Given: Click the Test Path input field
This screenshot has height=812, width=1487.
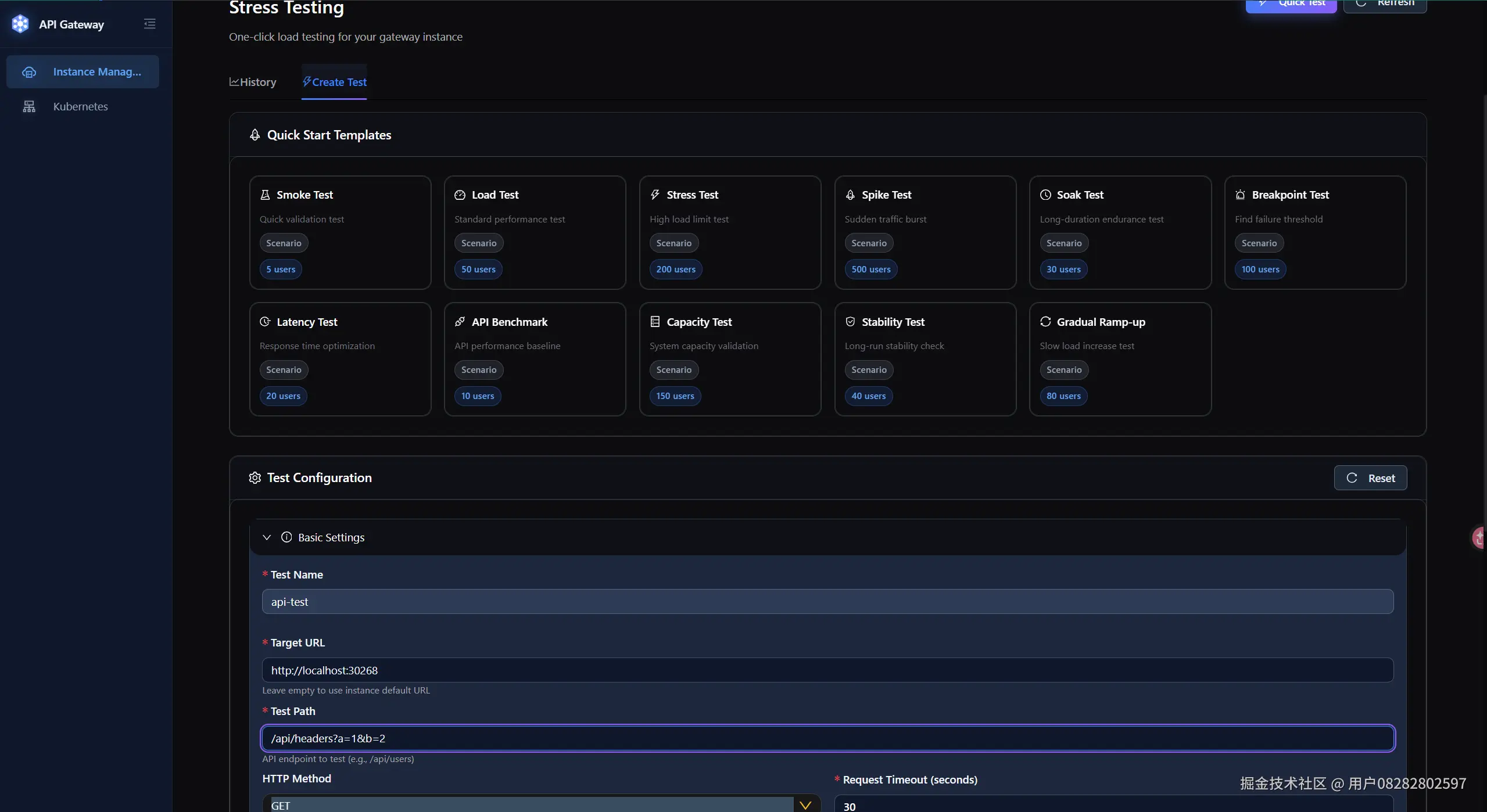Looking at the screenshot, I should (x=827, y=738).
